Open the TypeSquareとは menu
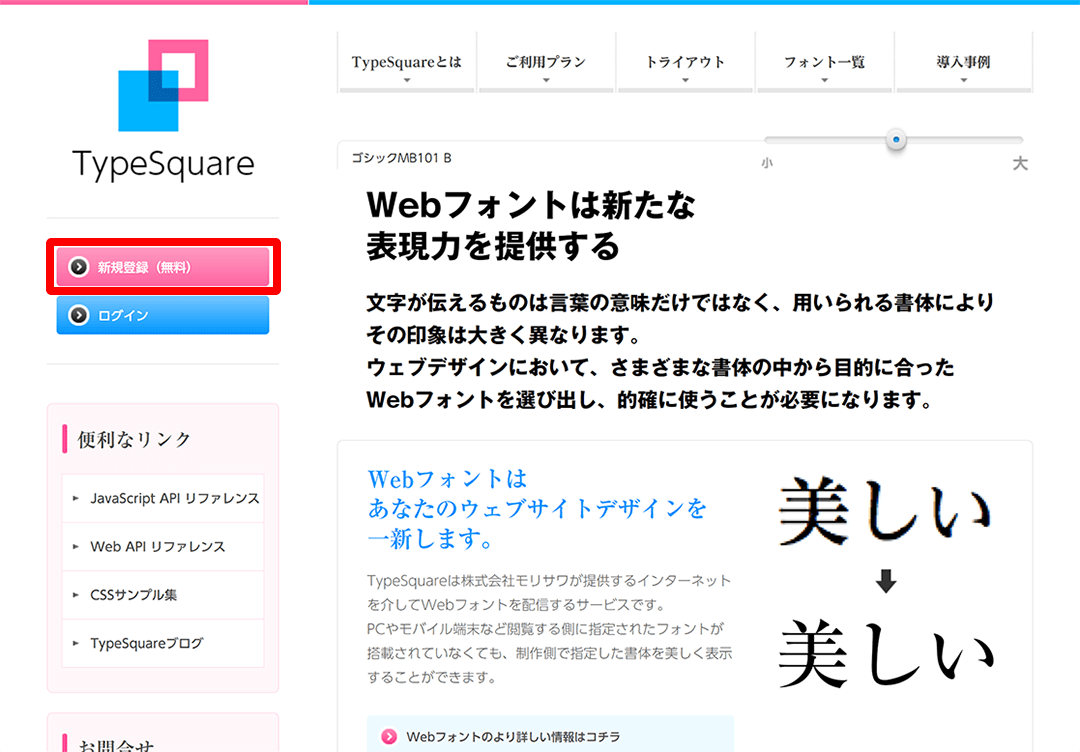Viewport: 1080px width, 752px height. pos(406,62)
